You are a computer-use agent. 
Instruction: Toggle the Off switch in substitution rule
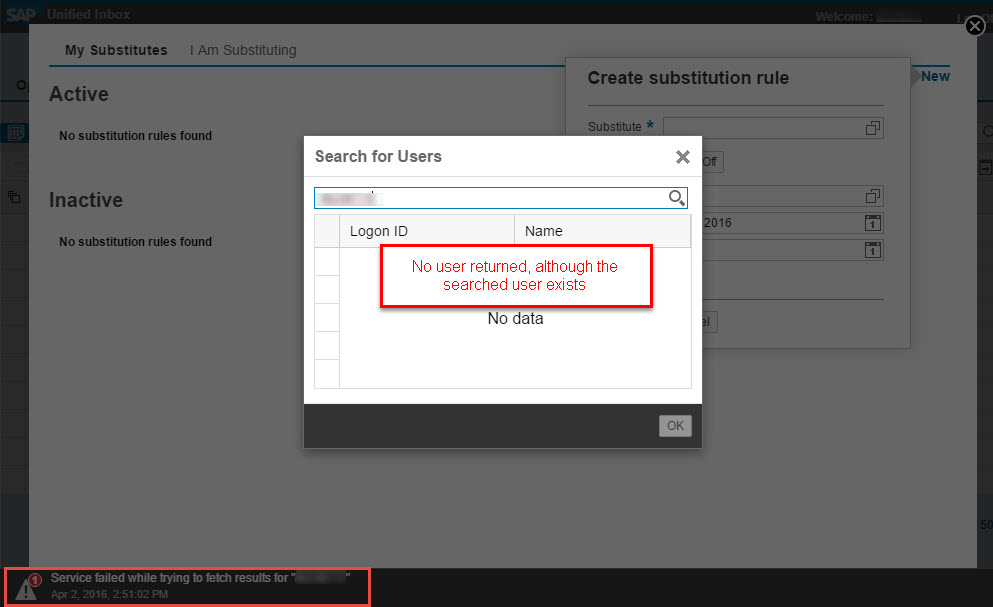coord(711,162)
